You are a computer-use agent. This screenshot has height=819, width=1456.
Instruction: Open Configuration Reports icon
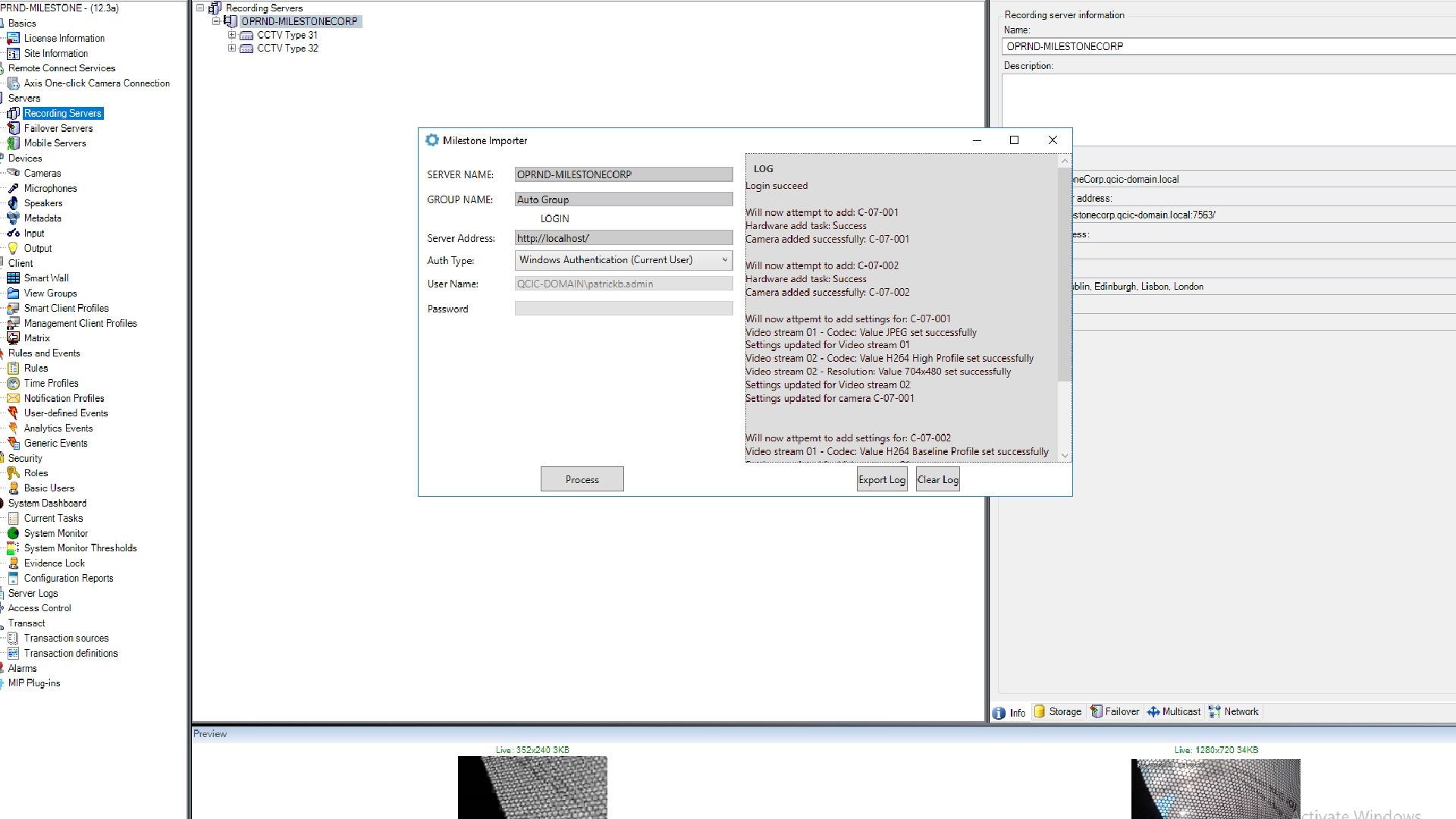click(x=13, y=579)
